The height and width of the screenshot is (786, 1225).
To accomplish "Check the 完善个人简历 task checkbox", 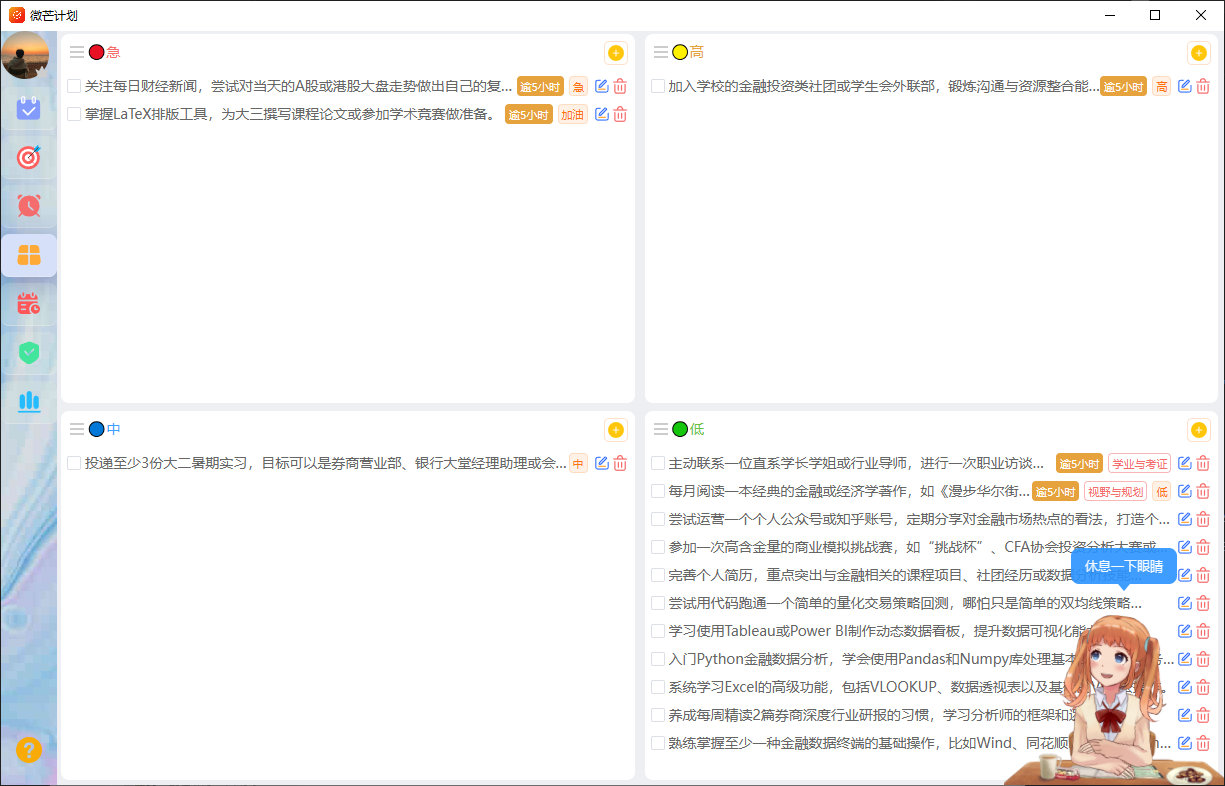I will pyautogui.click(x=658, y=575).
